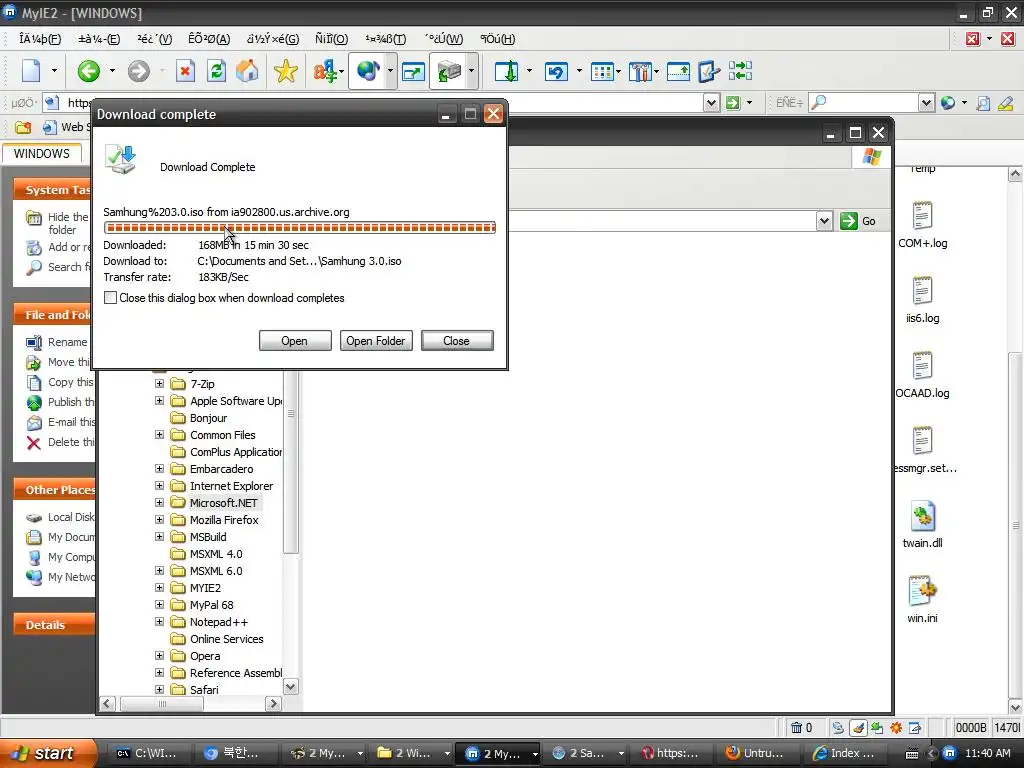Click the download progress bar

(x=300, y=227)
